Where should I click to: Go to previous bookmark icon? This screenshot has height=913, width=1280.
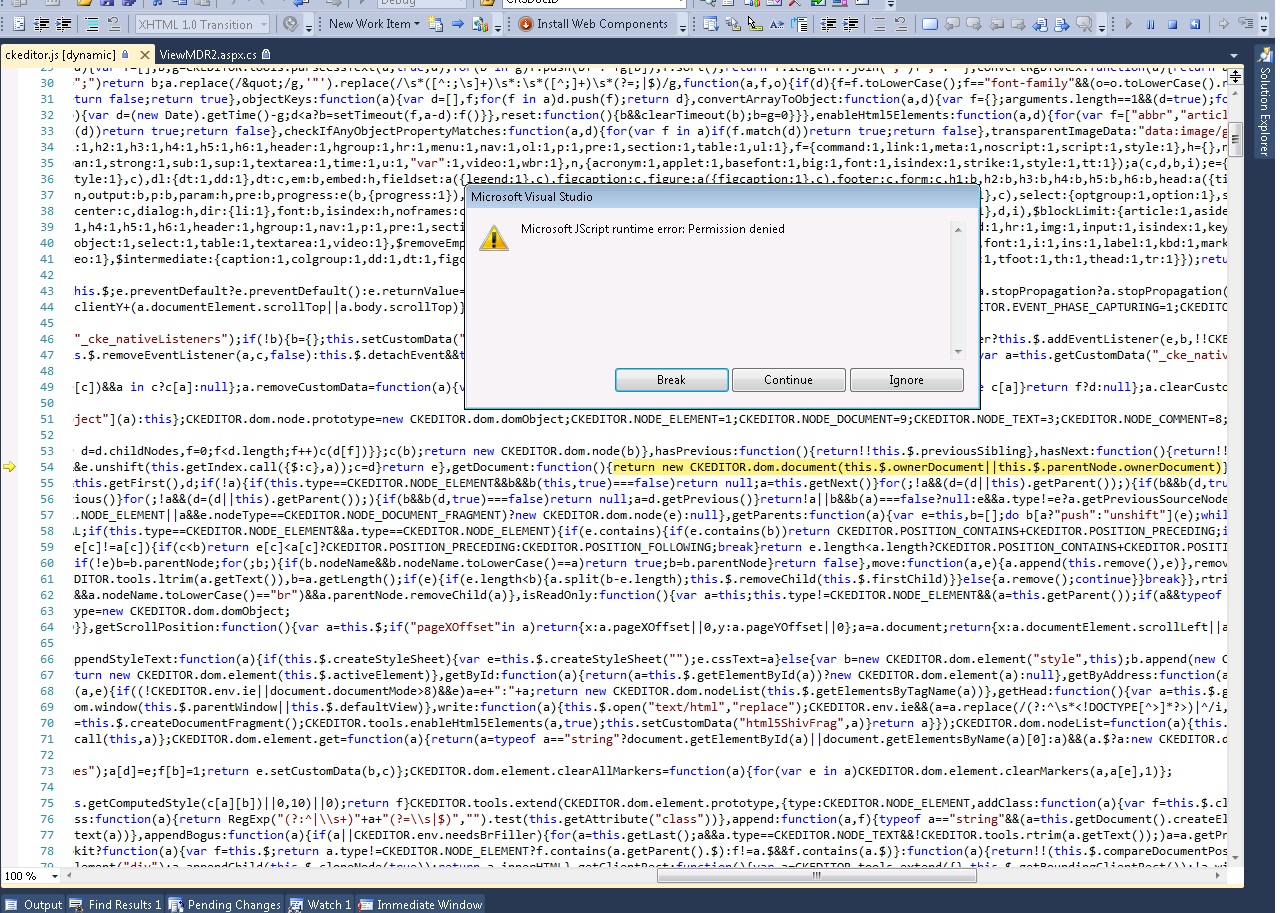point(952,24)
